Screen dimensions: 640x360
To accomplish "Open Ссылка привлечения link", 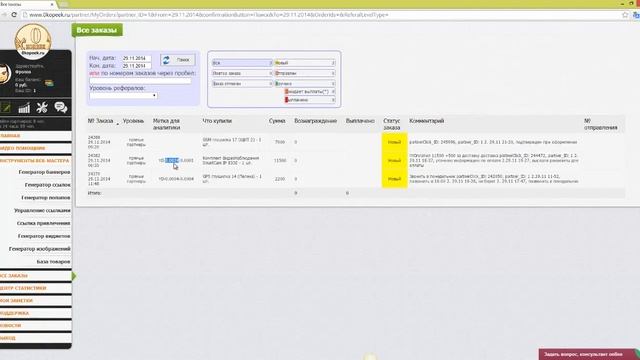I will pyautogui.click(x=43, y=223).
